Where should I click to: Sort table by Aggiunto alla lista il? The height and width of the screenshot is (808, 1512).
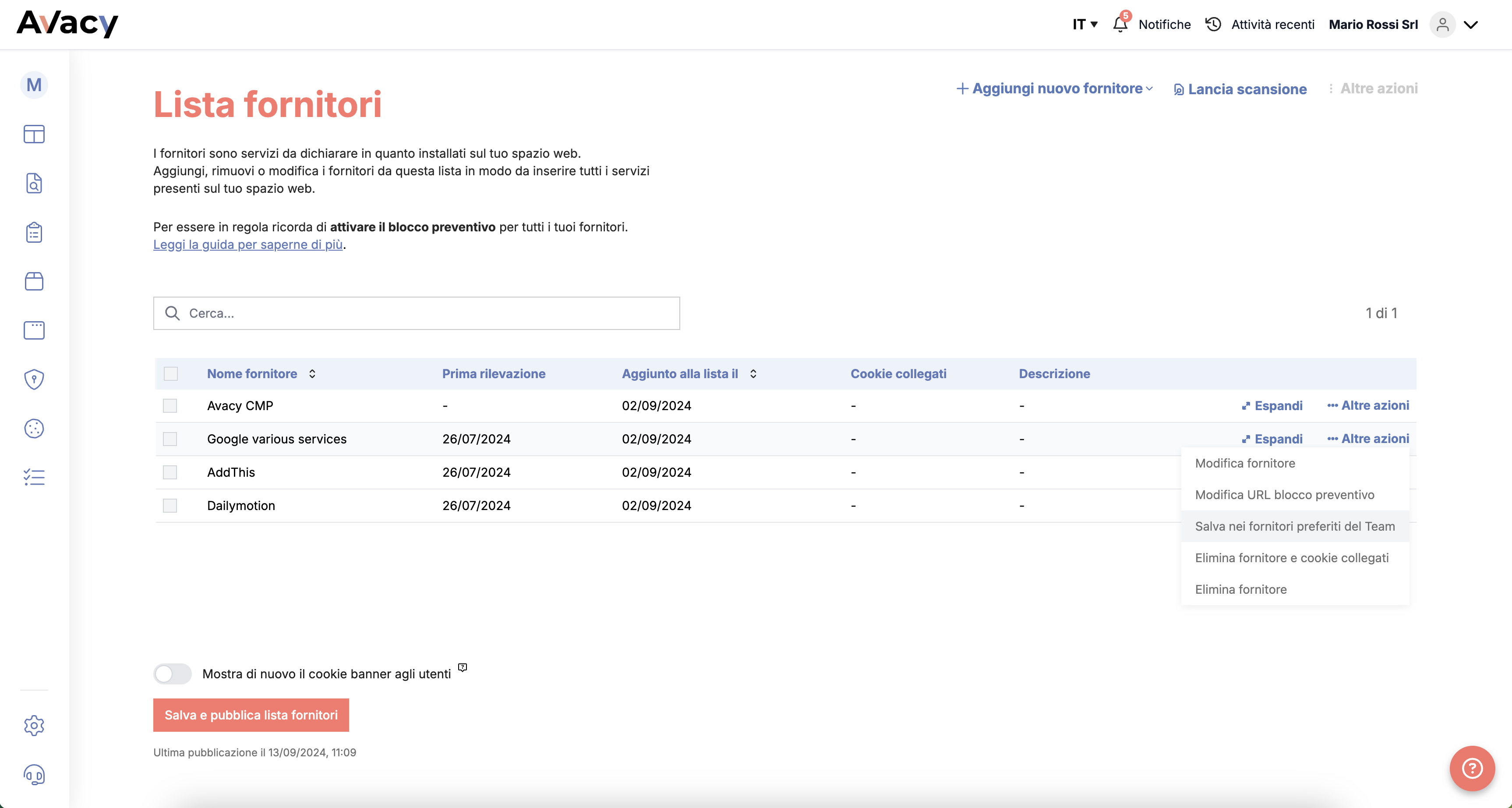pyautogui.click(x=753, y=373)
